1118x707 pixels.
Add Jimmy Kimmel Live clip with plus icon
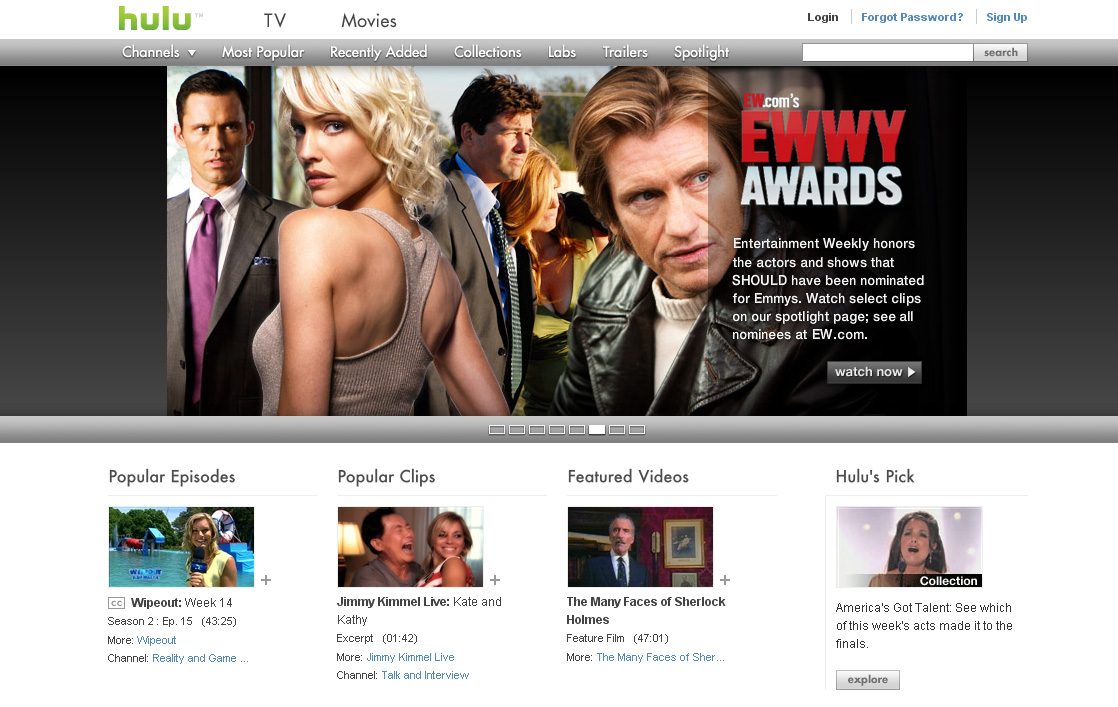pos(495,580)
